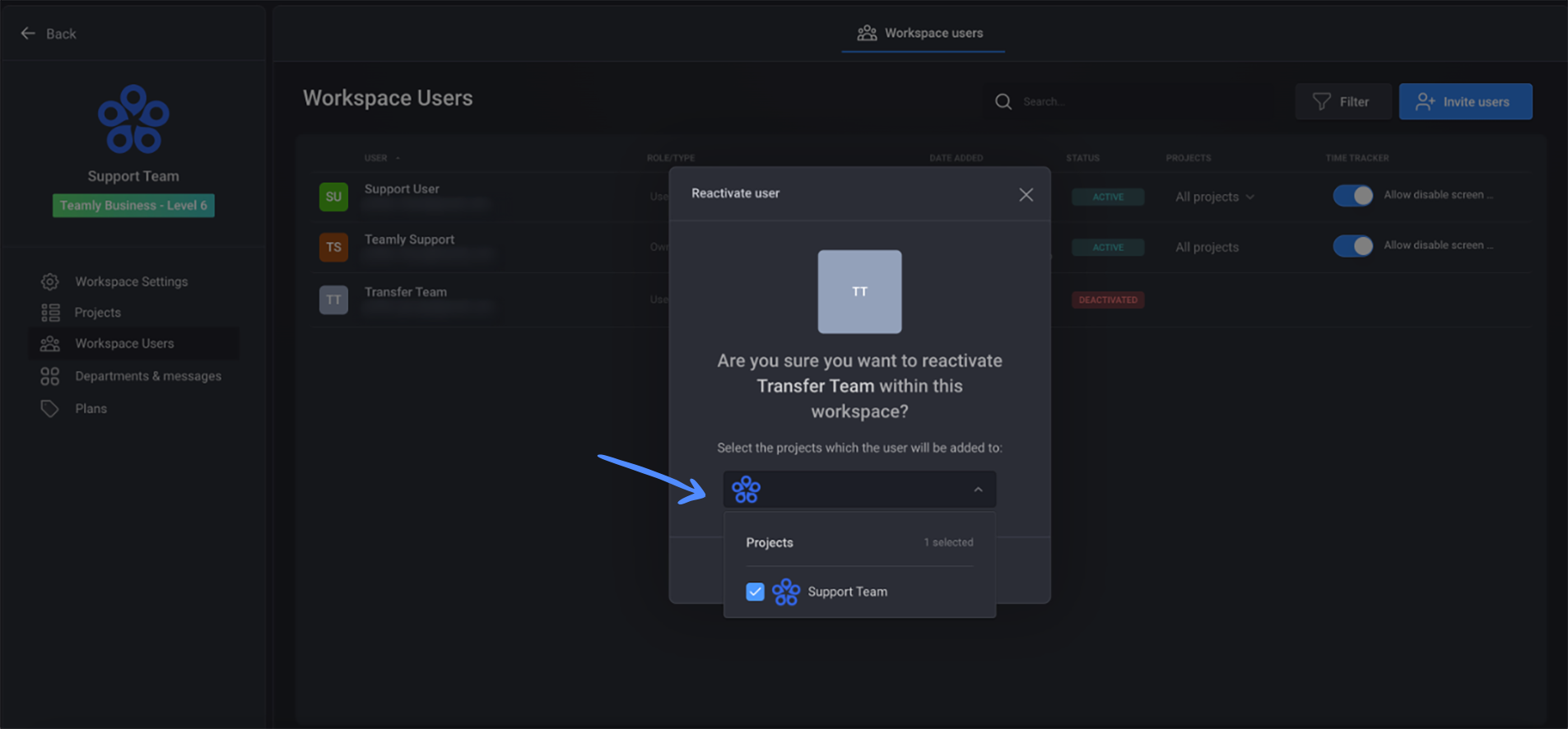The height and width of the screenshot is (729, 1568).
Task: Click the ACTIVE badge for Support User
Action: click(1108, 197)
